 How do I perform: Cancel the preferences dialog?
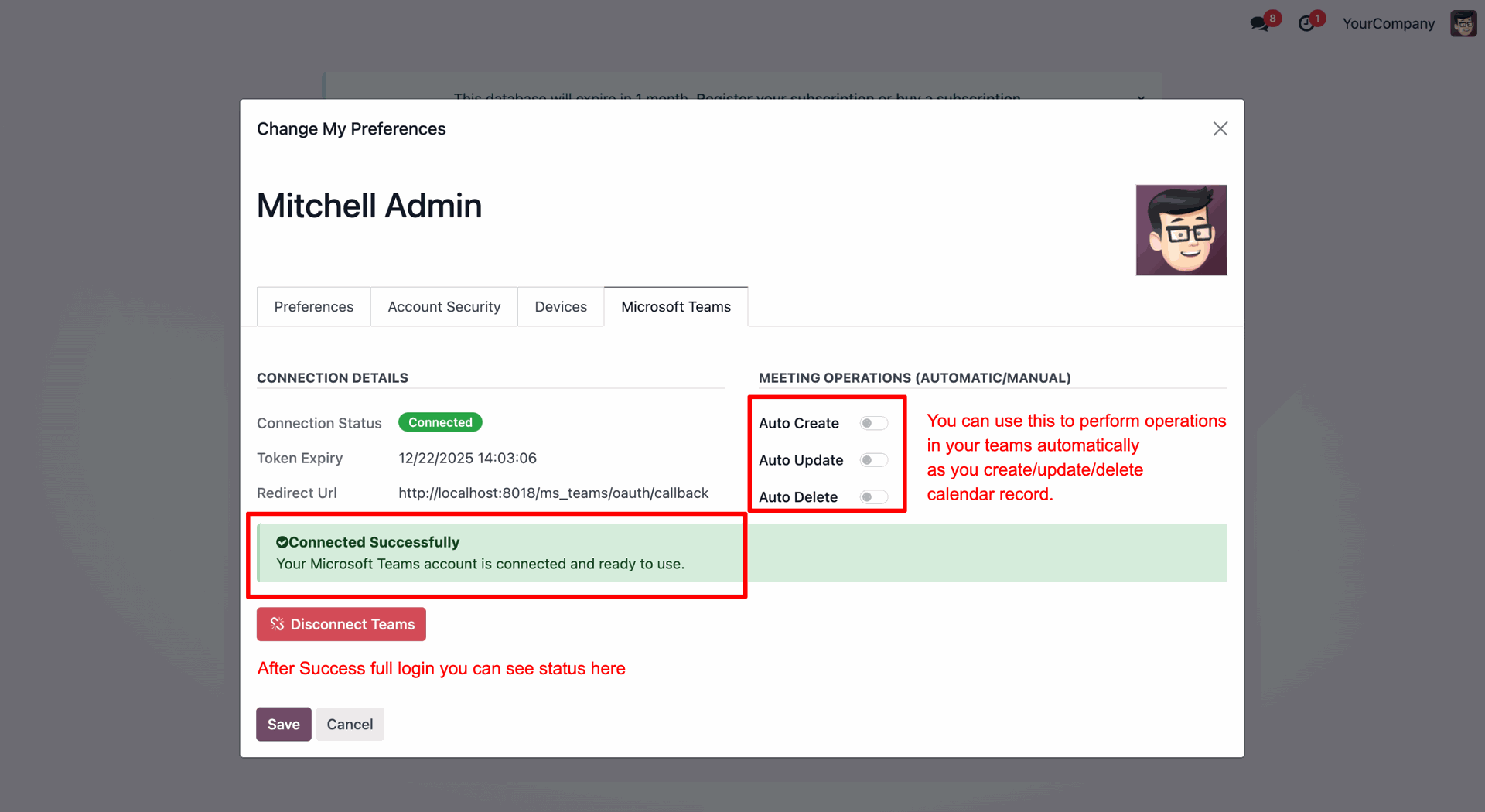click(x=350, y=725)
